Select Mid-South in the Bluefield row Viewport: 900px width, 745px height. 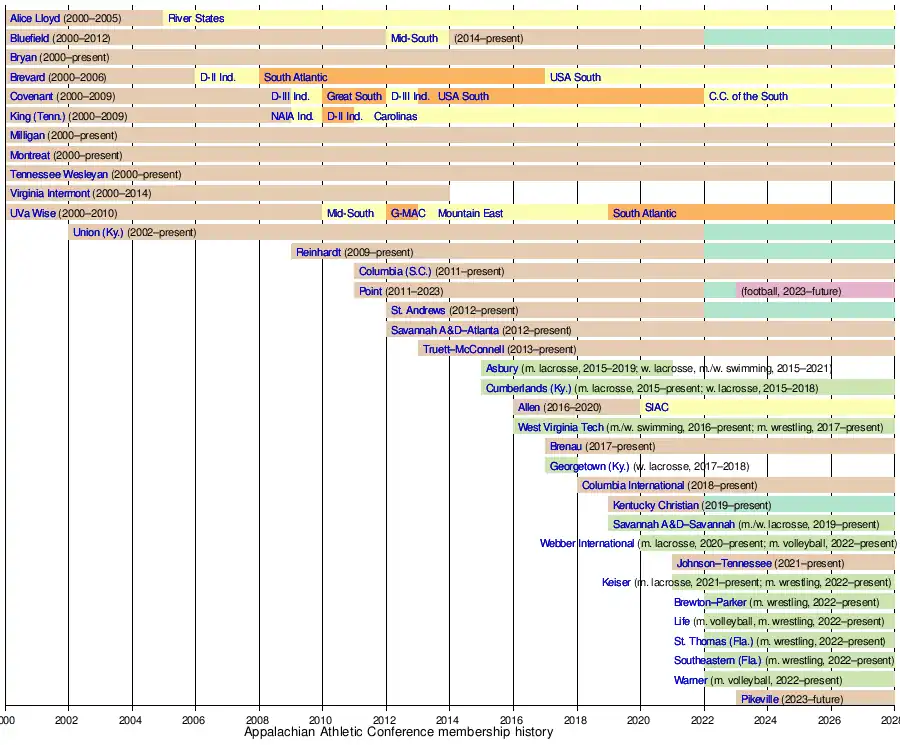coord(414,38)
